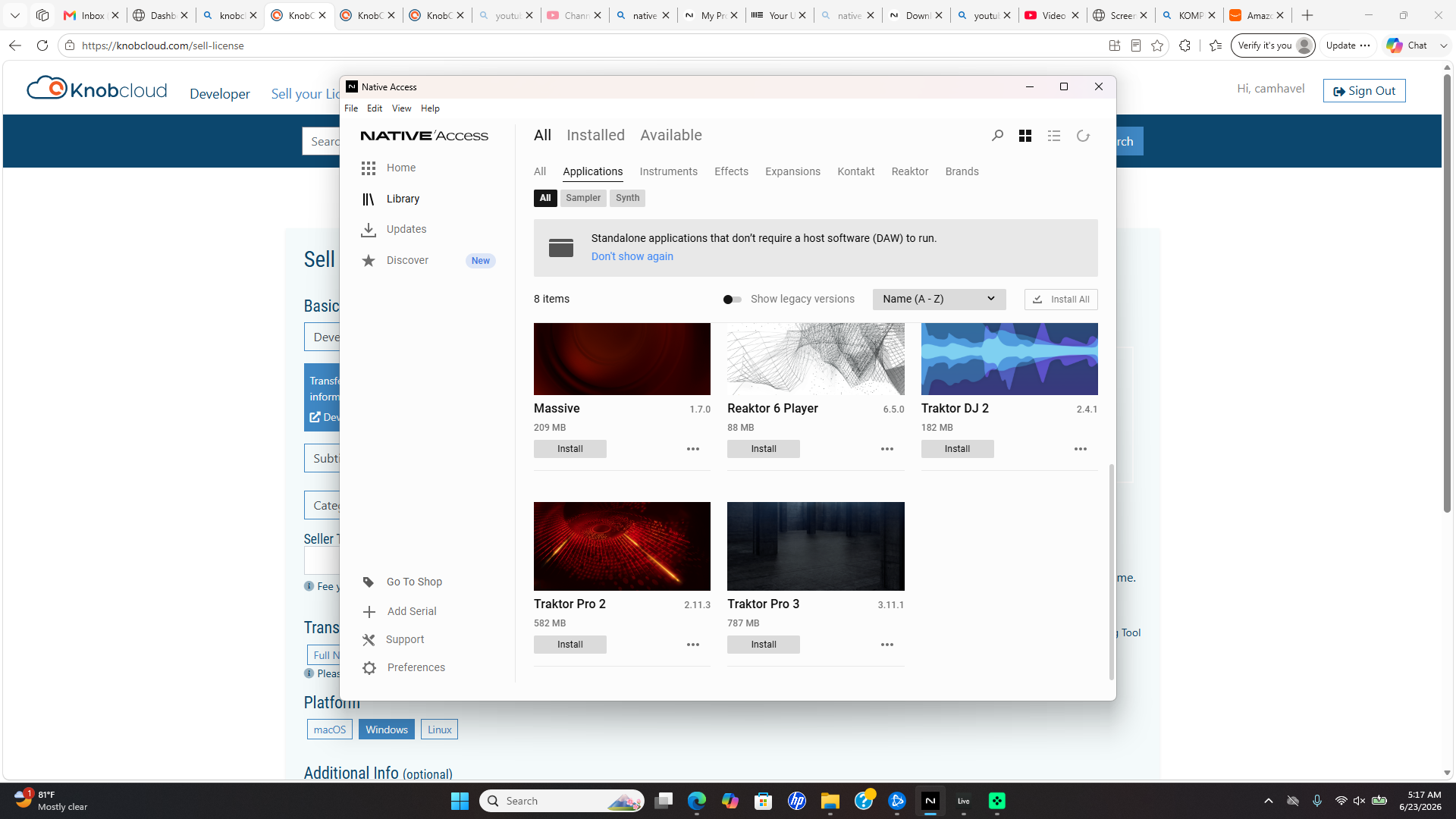The width and height of the screenshot is (1456, 819).
Task: Reload the Knobcloud page
Action: coord(42,45)
